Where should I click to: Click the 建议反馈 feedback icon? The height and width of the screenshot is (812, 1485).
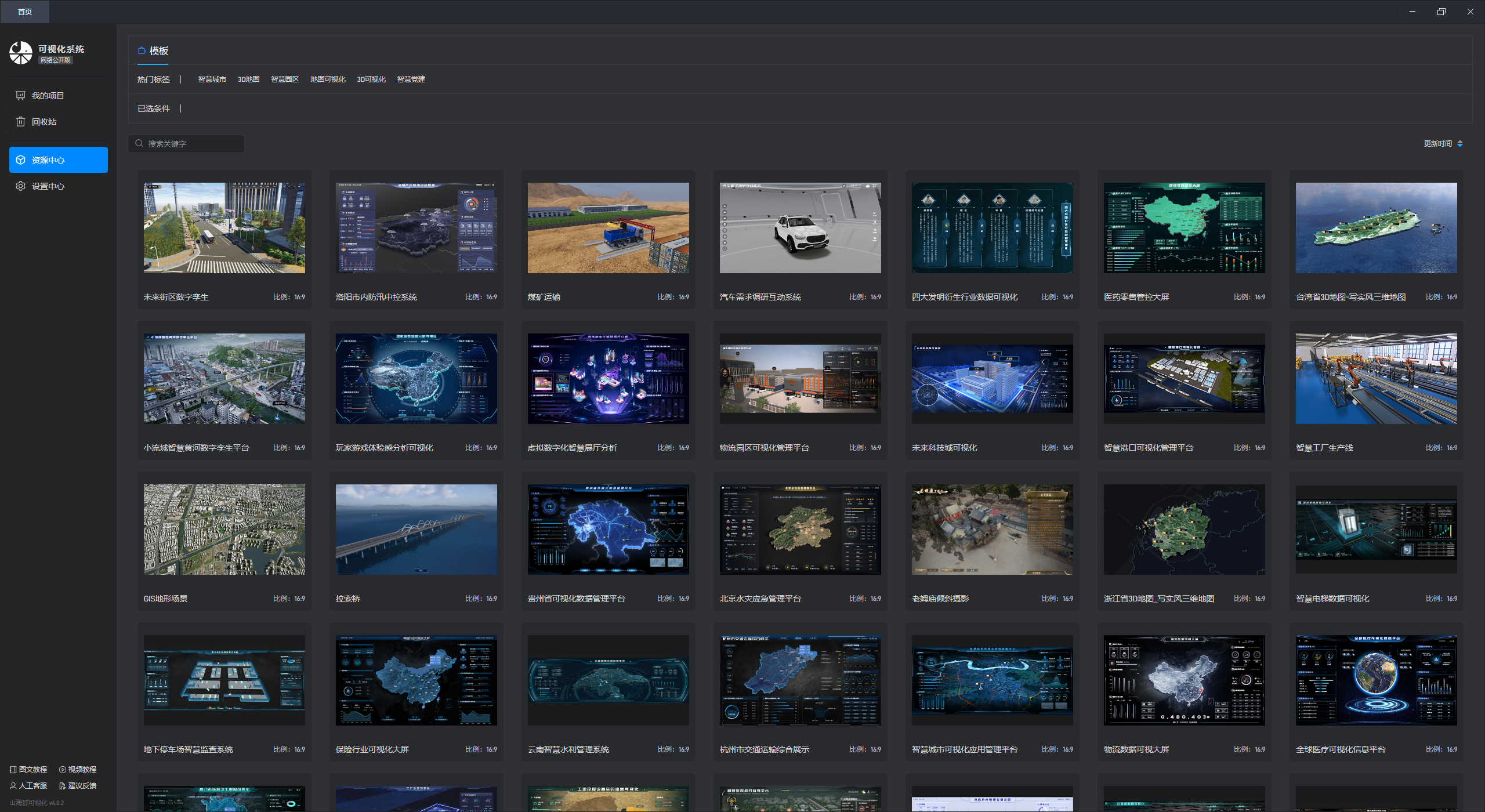(x=62, y=785)
